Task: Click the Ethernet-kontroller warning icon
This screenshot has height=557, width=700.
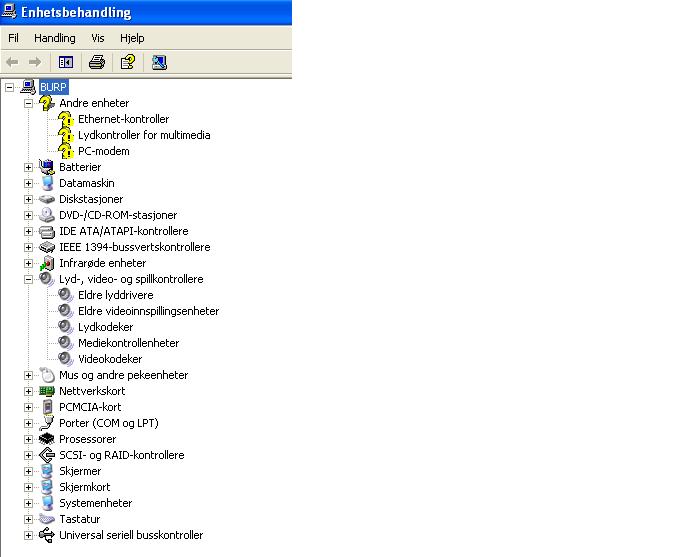Action: click(66, 119)
